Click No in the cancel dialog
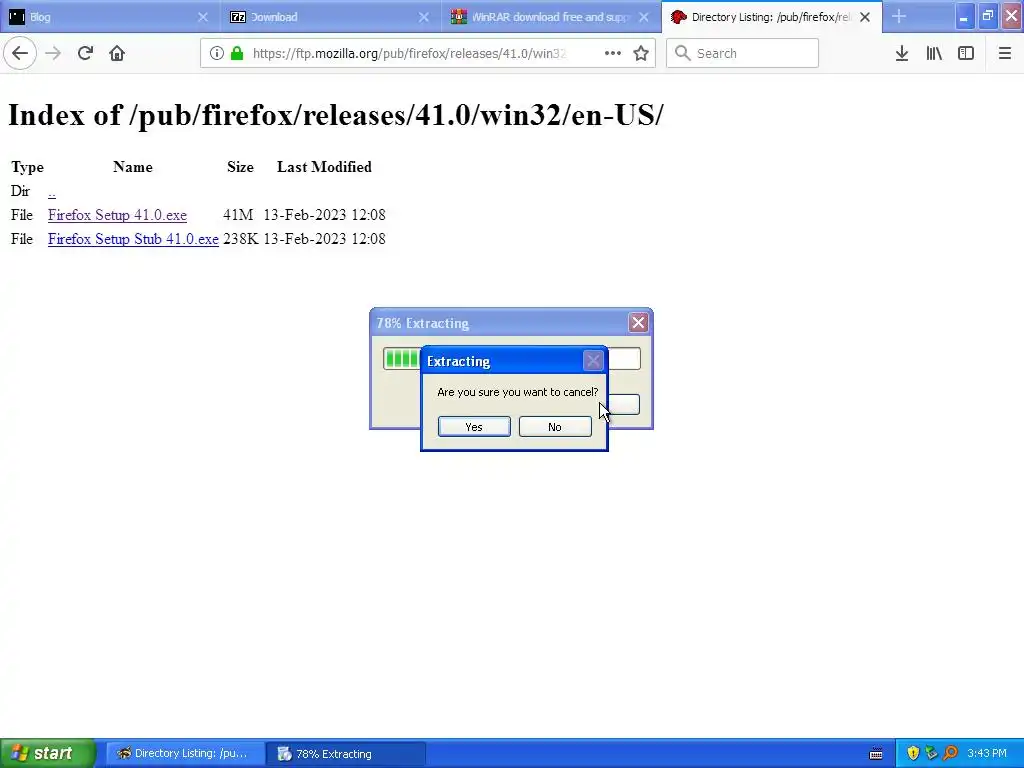Viewport: 1024px width, 768px height. coord(555,426)
